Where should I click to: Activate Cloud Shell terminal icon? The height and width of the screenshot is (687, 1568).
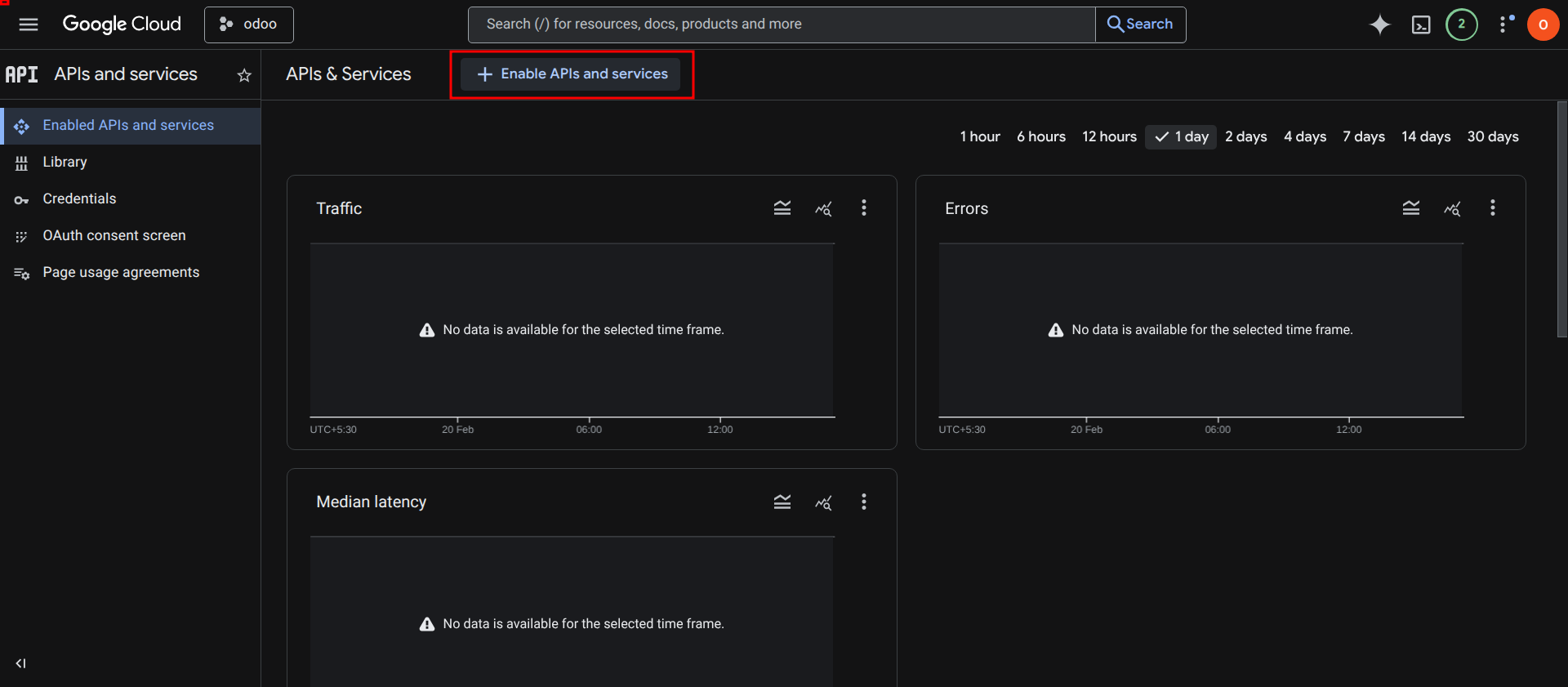(x=1421, y=25)
